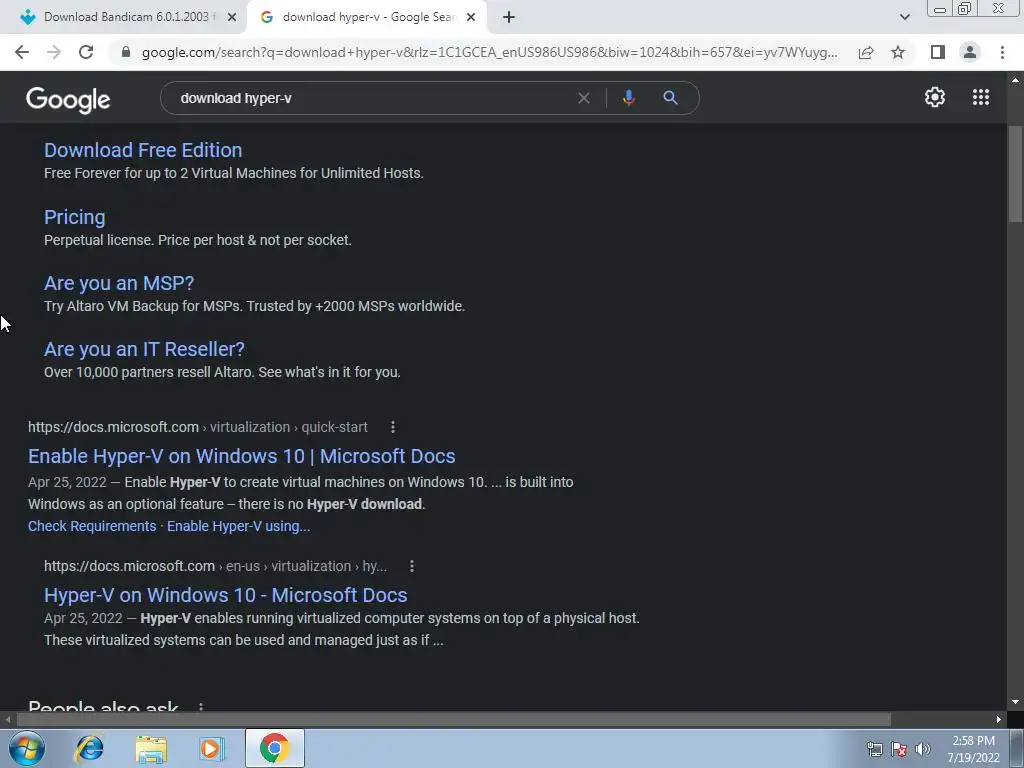Viewport: 1024px width, 768px height.
Task: Bookmark this tab with the star icon
Action: point(898,52)
